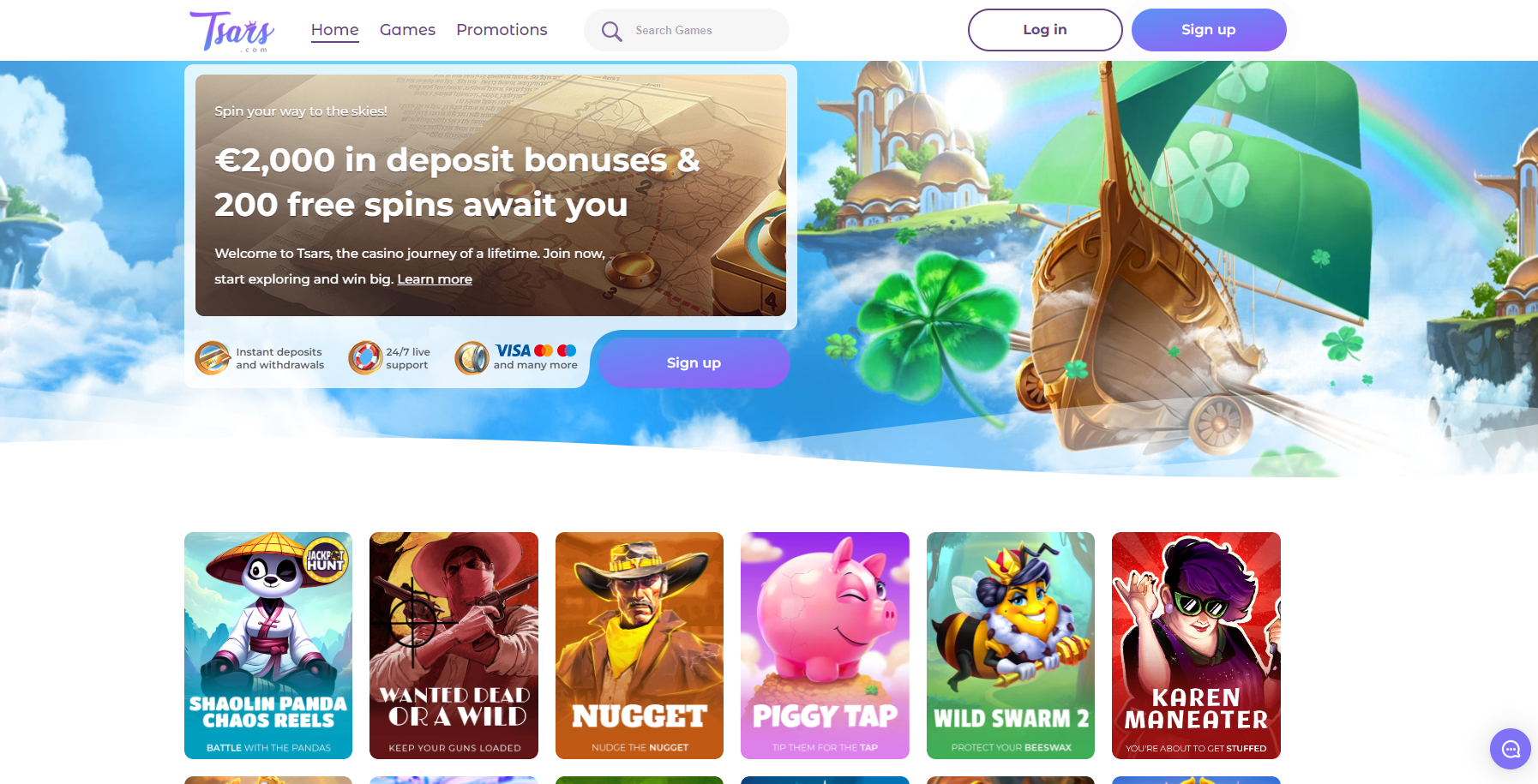Click the VISA payment logo

(x=513, y=350)
